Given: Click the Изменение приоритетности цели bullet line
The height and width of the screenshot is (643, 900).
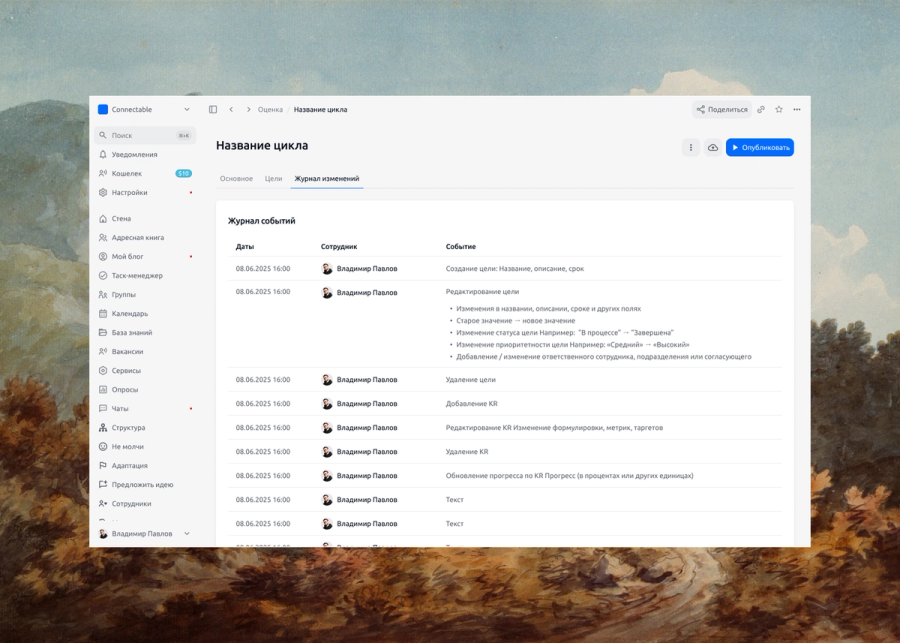Looking at the screenshot, I should (573, 345).
